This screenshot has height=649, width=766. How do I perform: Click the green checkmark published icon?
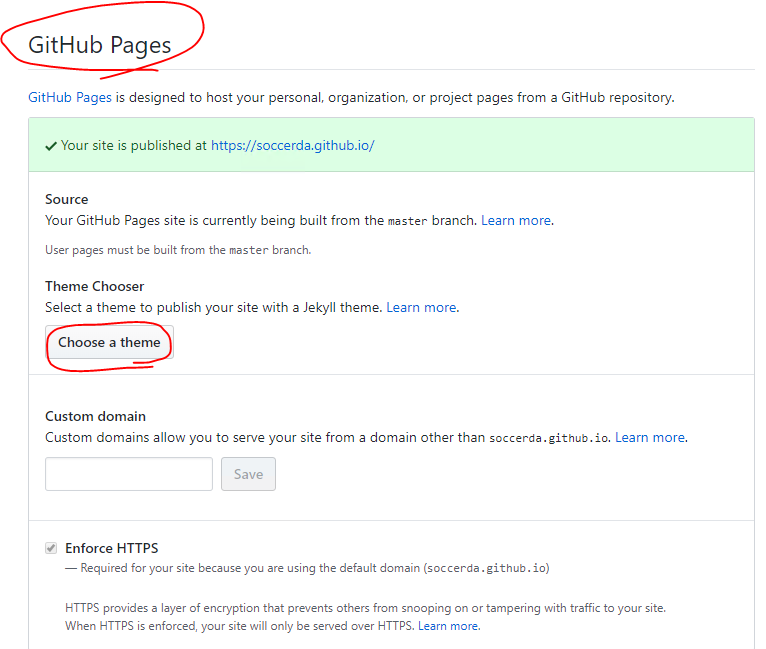click(51, 146)
